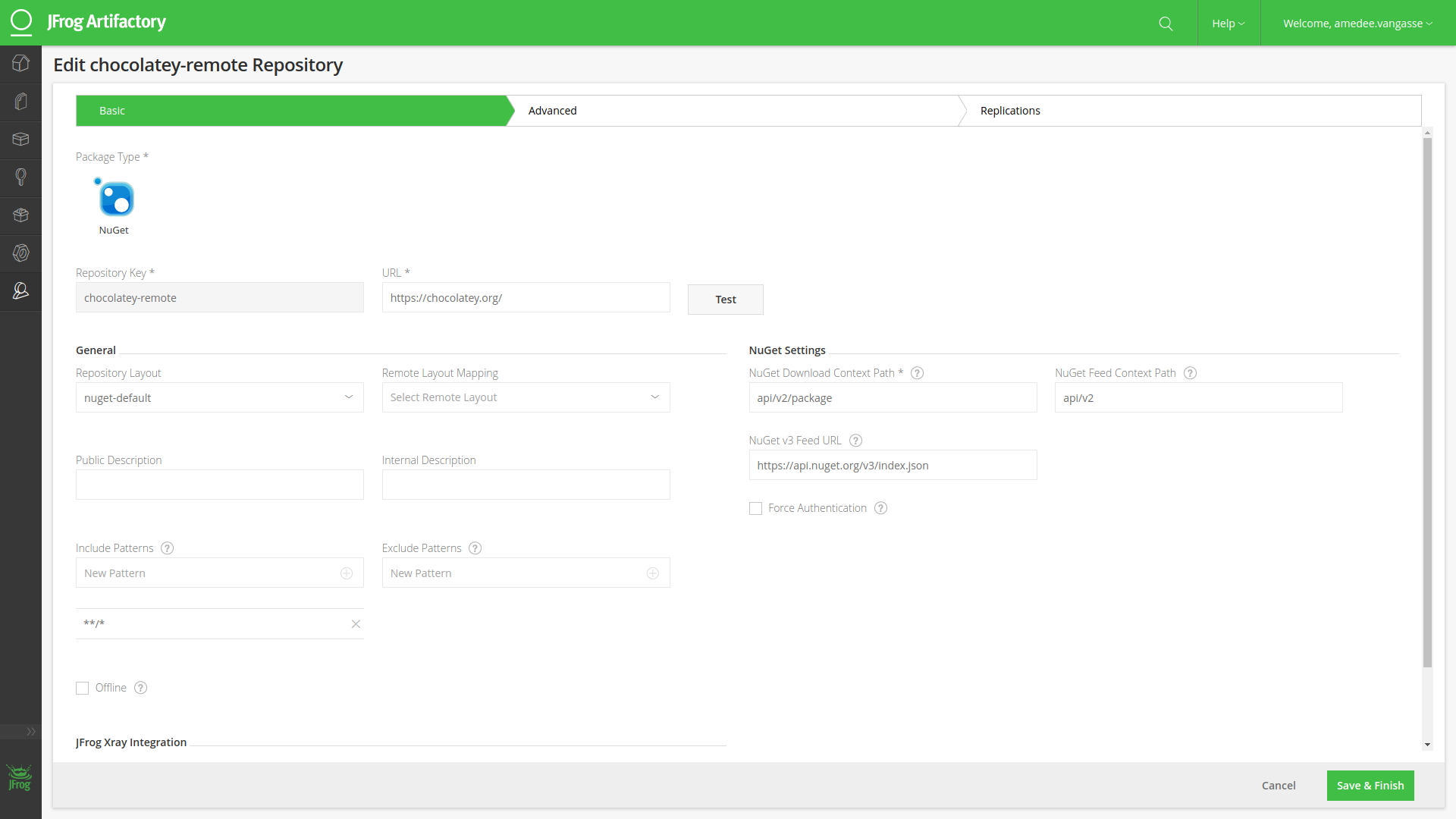This screenshot has width=1456, height=819.
Task: Add the new exclude pattern plus icon
Action: [x=653, y=573]
